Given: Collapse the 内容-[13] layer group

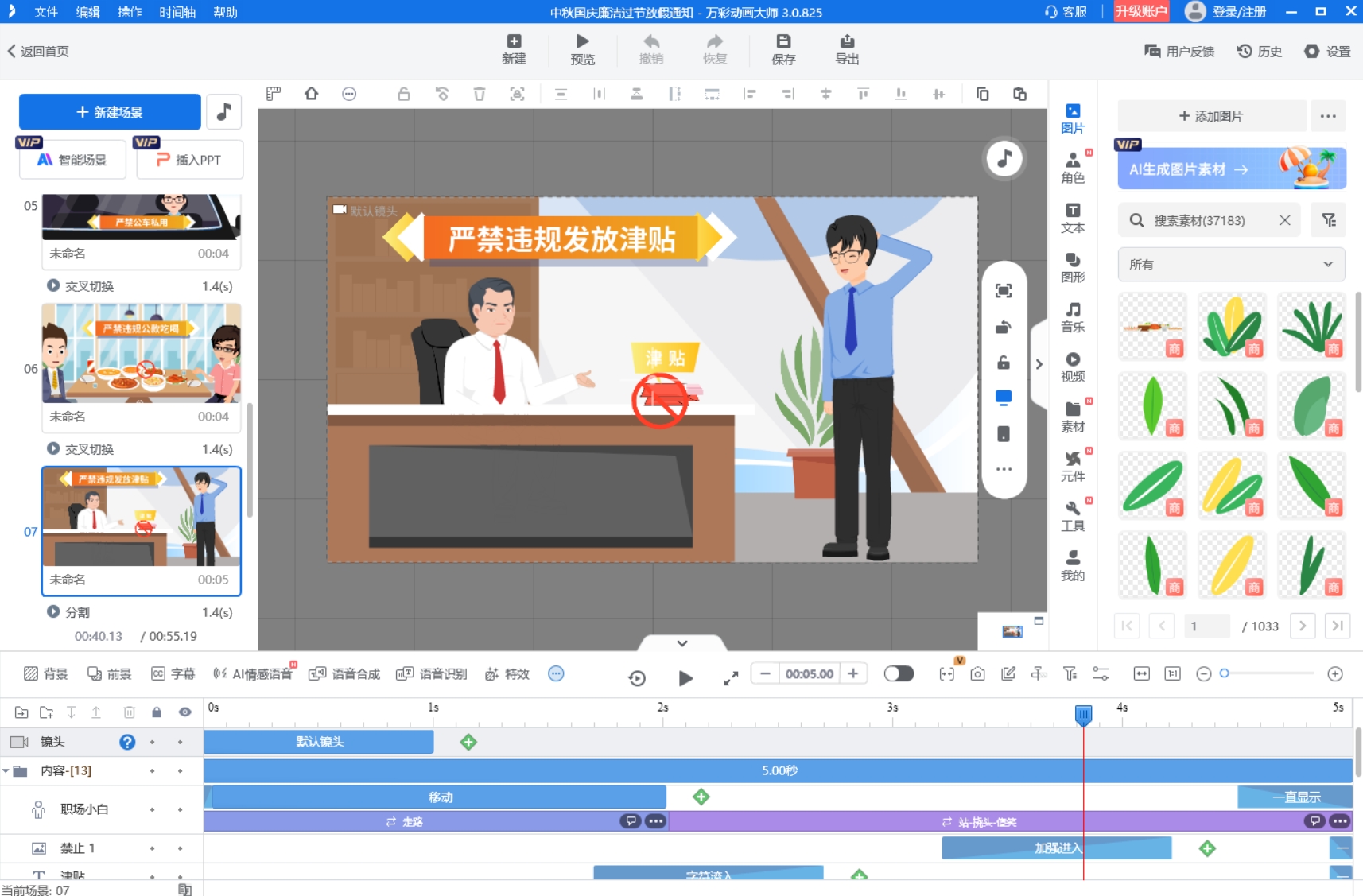Looking at the screenshot, I should [x=6, y=771].
